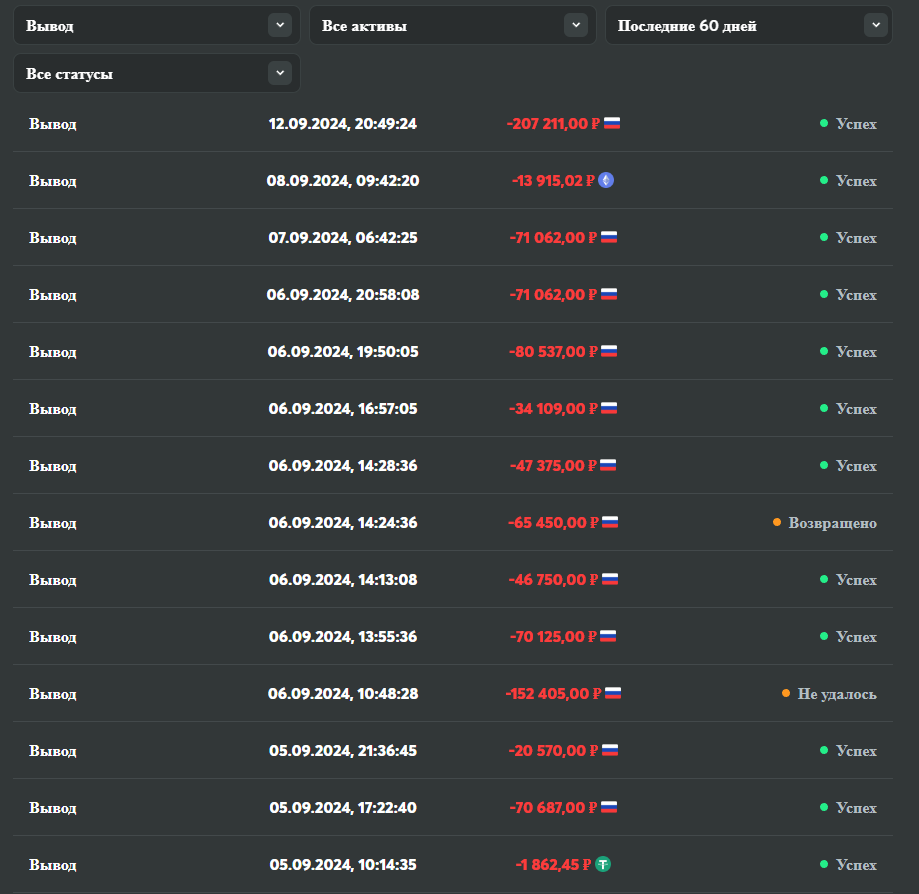Screen dimensions: 919x894
Task: Click the -80 537,00 ₽ amount
Action: (x=552, y=352)
